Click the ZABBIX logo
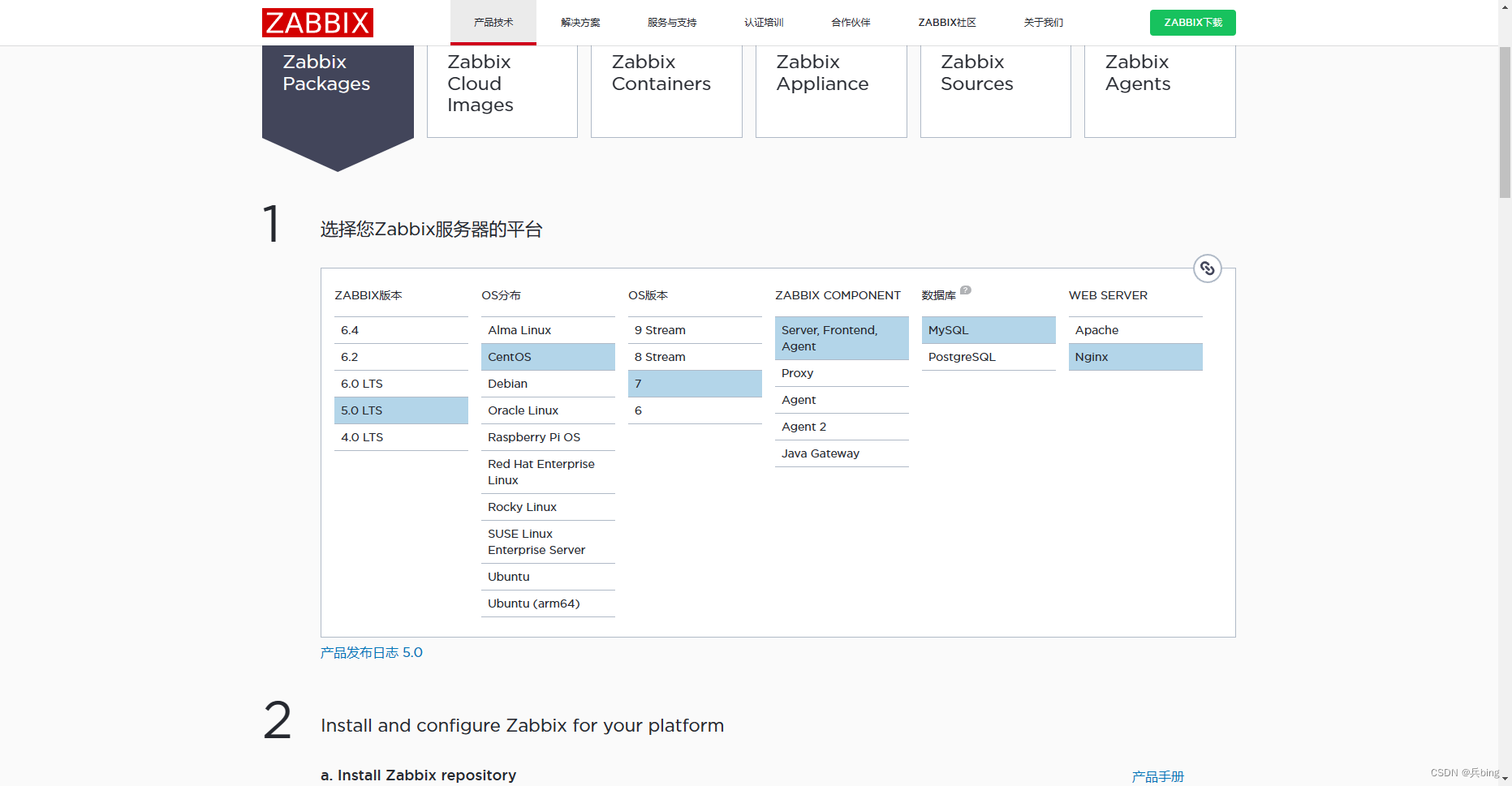1512x786 pixels. click(317, 23)
